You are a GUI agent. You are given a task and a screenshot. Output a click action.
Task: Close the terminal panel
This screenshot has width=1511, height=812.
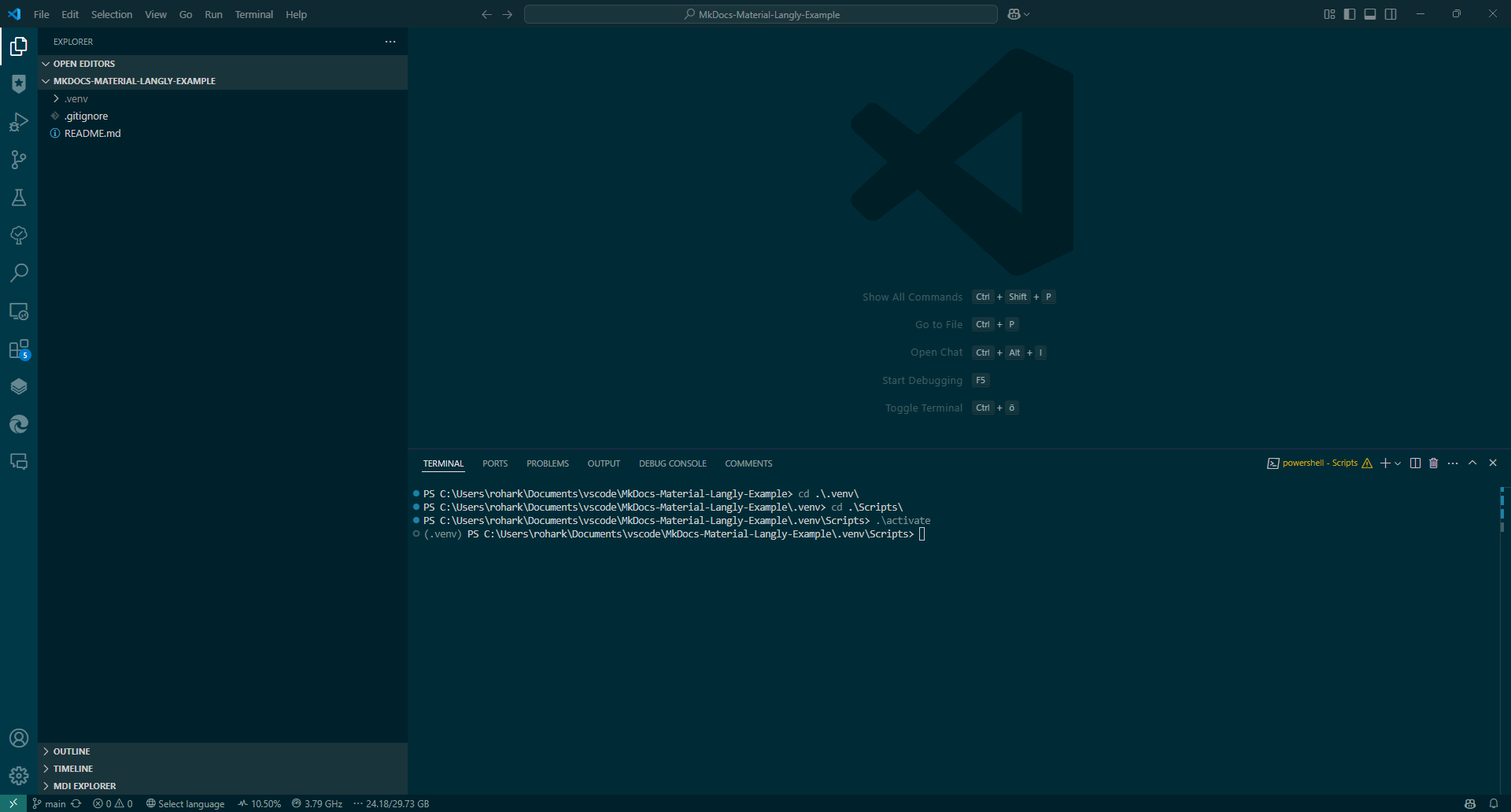tap(1493, 463)
